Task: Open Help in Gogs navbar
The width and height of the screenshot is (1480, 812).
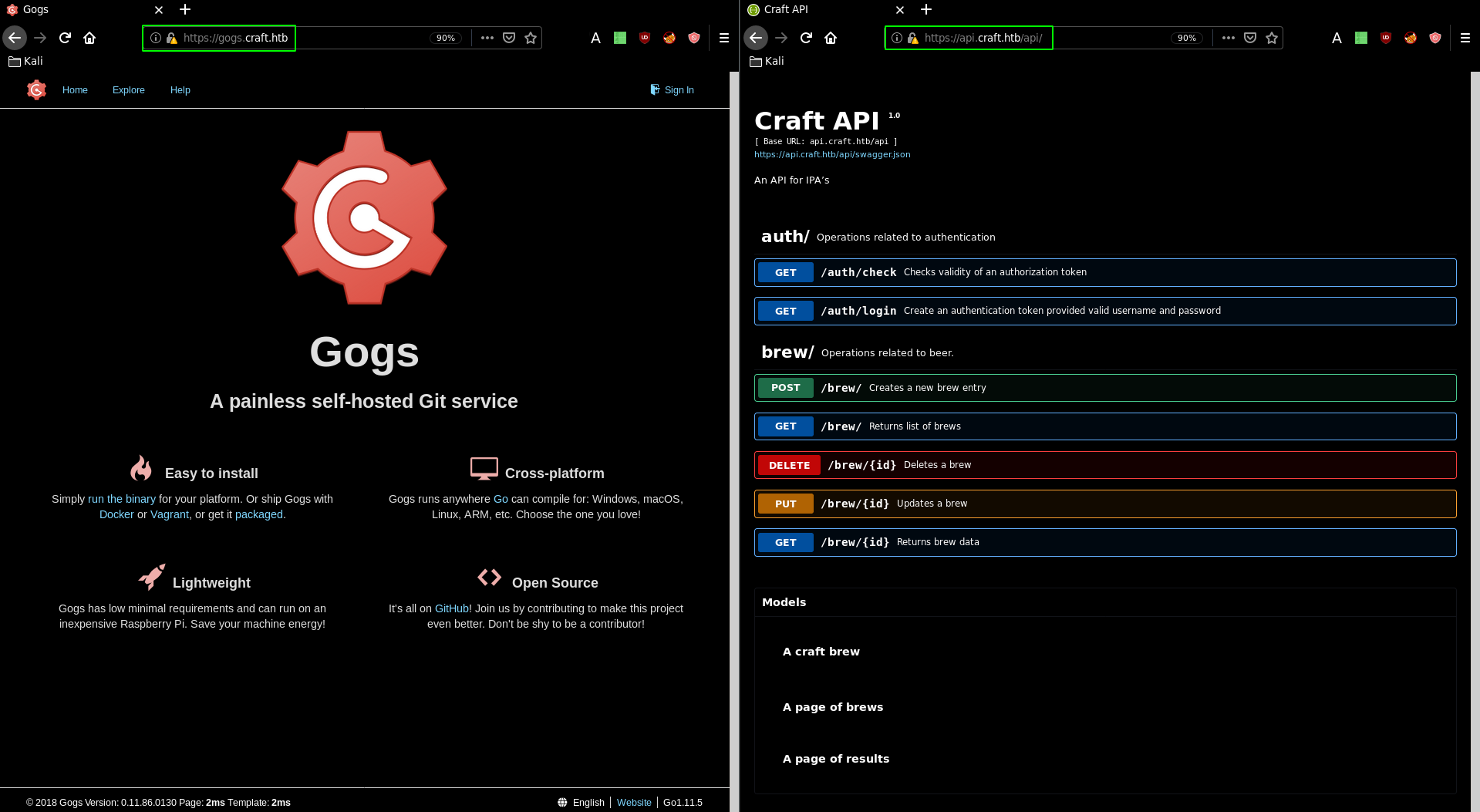Action: point(180,90)
